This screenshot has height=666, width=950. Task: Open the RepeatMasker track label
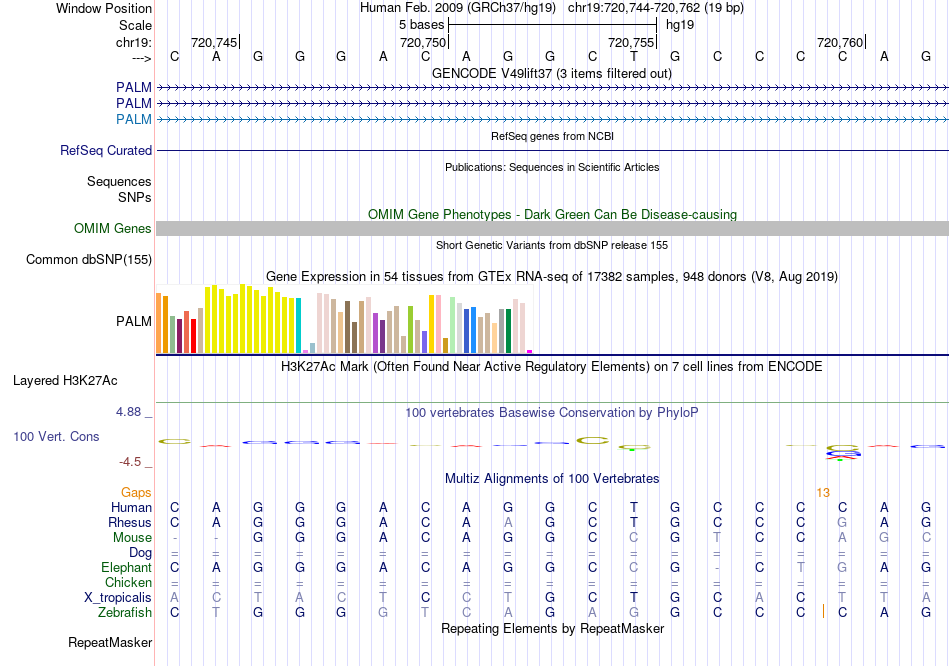110,642
